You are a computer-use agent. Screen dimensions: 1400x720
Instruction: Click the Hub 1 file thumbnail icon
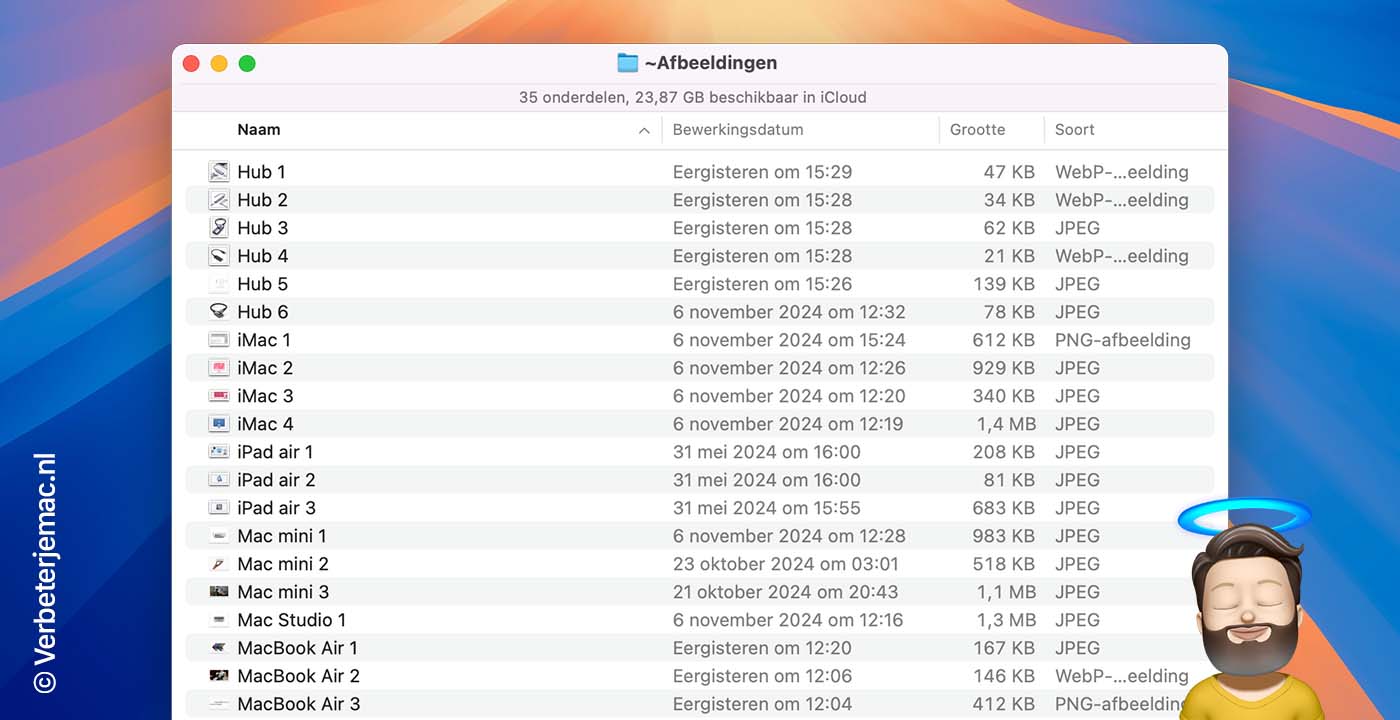point(219,172)
